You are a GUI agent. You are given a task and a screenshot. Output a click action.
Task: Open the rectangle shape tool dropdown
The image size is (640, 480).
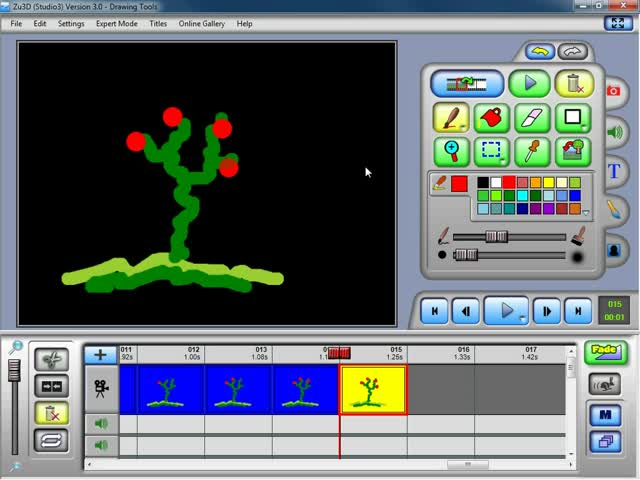click(583, 127)
